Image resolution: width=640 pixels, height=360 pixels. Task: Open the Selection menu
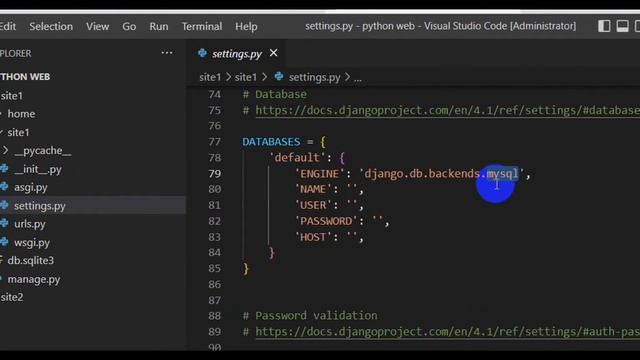[x=51, y=27]
